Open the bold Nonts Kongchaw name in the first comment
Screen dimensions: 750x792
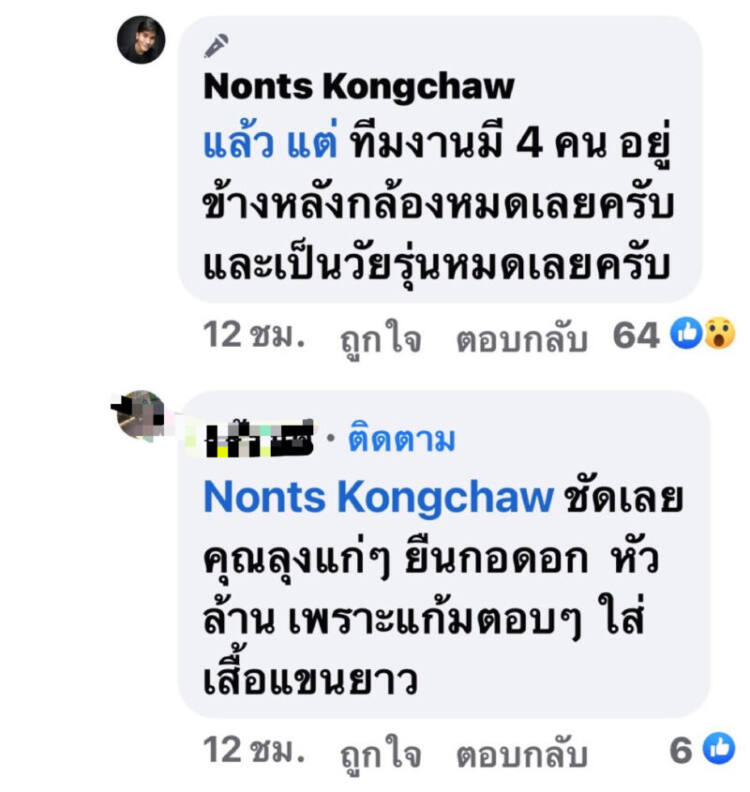click(359, 87)
